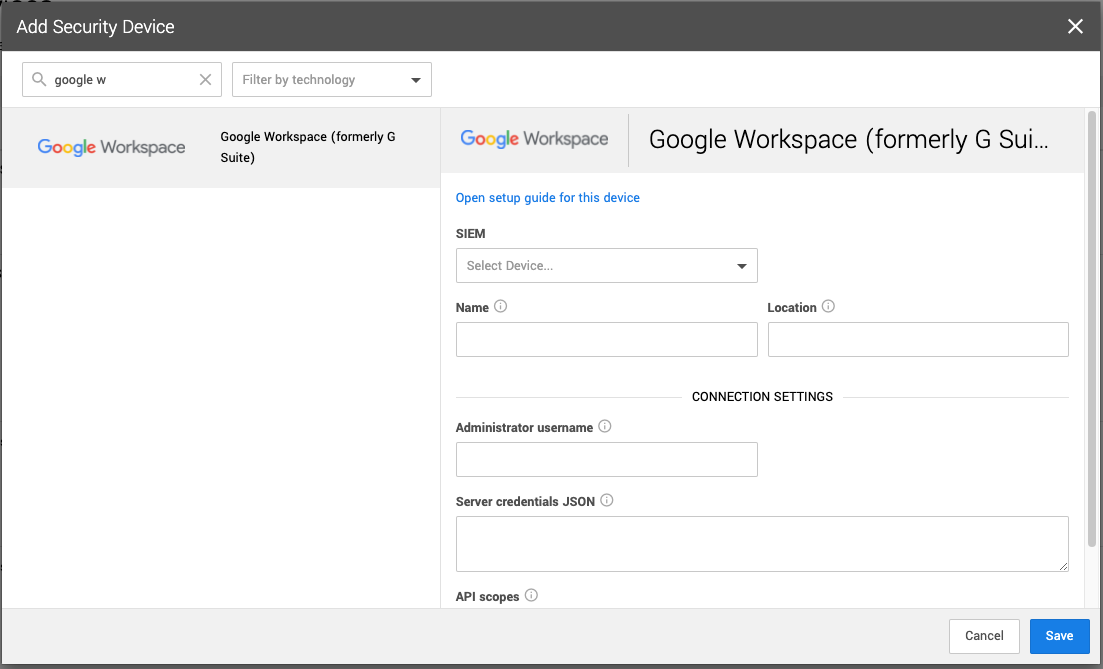Viewport: 1103px width, 669px height.
Task: Click the SIEM label
Action: [471, 234]
